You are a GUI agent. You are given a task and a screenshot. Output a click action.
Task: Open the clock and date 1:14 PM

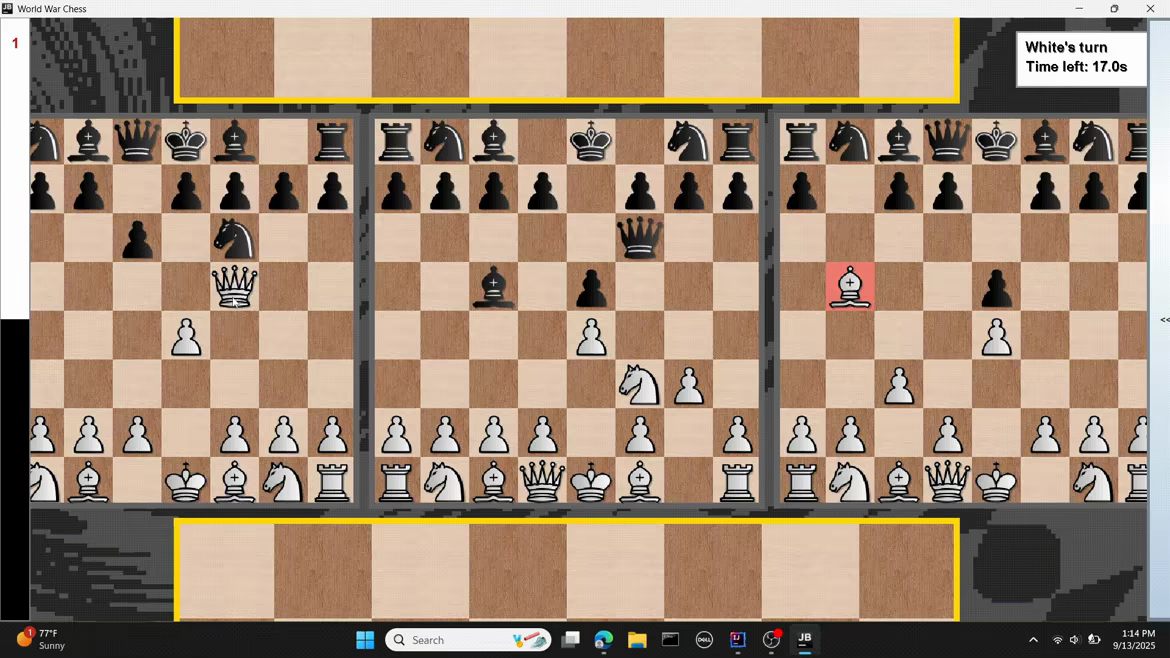1133,640
